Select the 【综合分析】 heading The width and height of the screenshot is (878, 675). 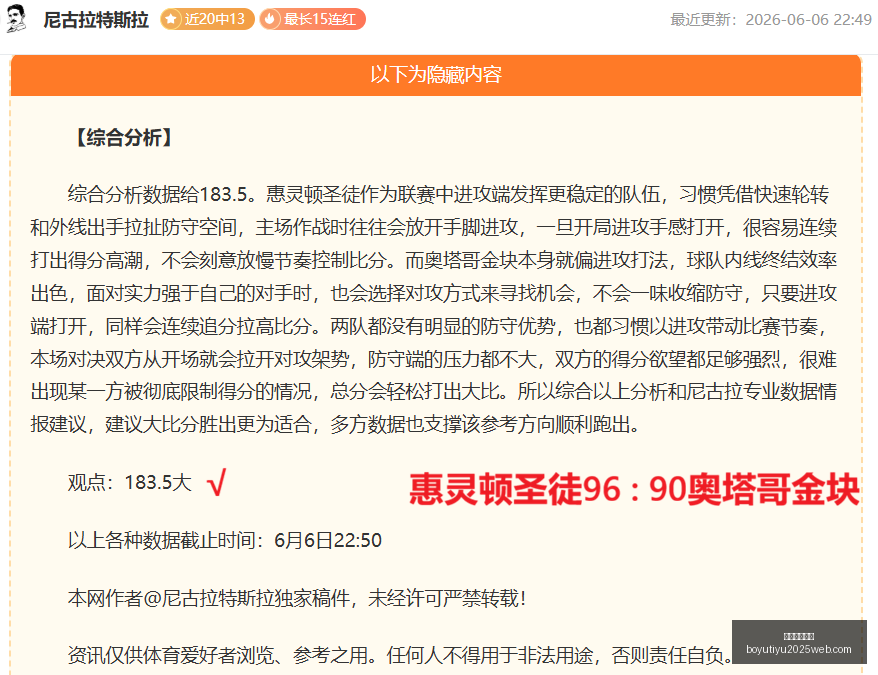click(x=124, y=138)
